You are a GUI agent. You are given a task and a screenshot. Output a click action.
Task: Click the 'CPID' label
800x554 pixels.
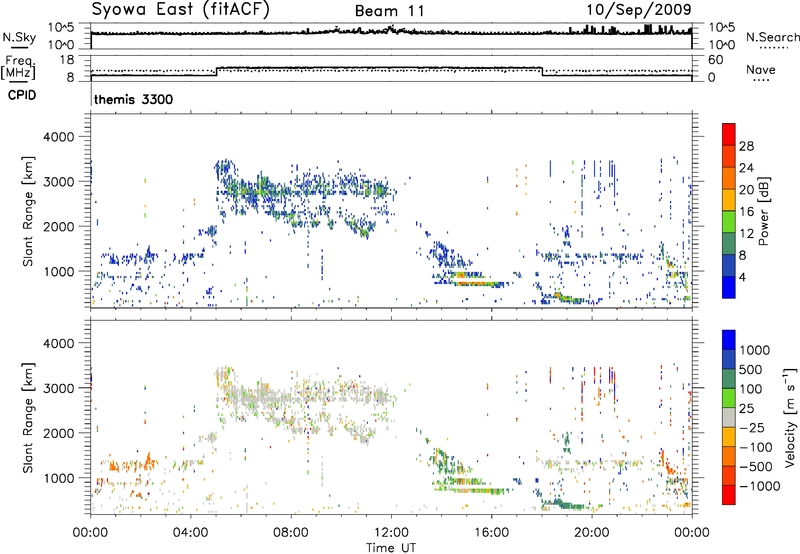click(22, 95)
